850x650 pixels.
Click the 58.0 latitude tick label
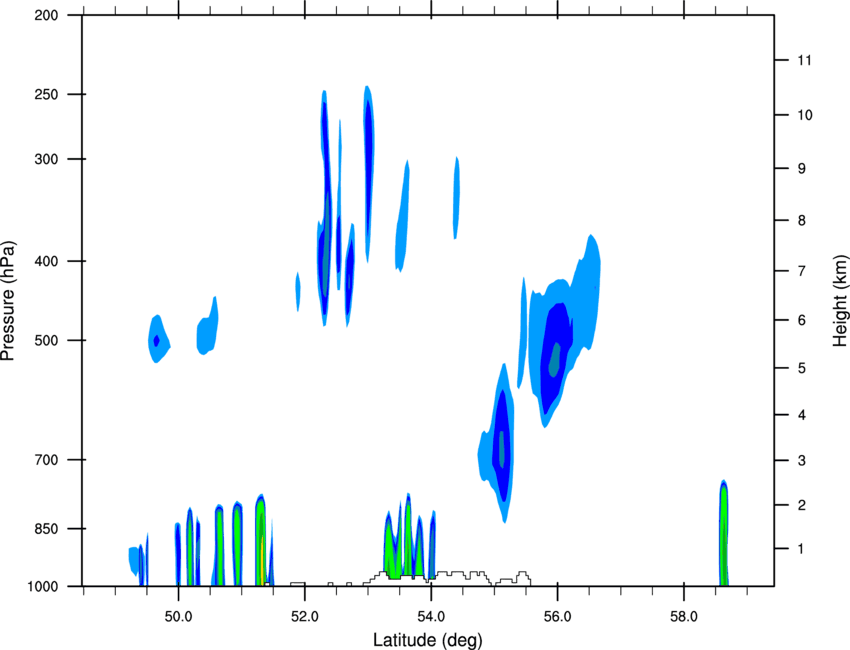pos(684,617)
